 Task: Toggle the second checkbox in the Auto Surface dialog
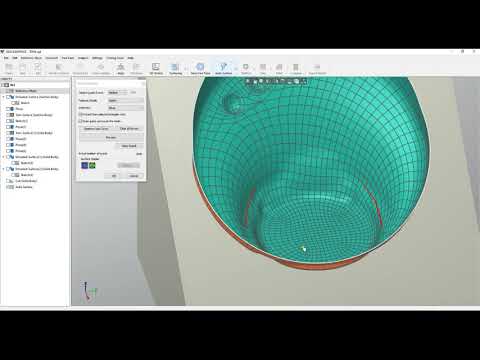pos(80,121)
